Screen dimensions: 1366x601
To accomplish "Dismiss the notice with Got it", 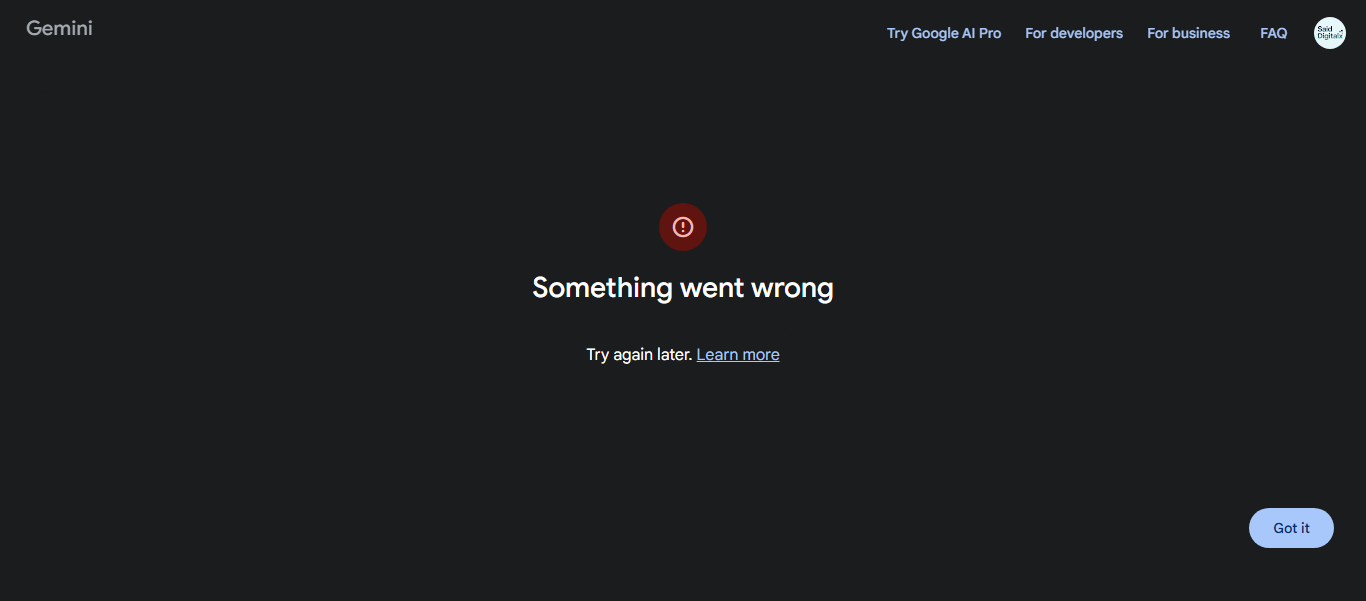I will (1291, 528).
